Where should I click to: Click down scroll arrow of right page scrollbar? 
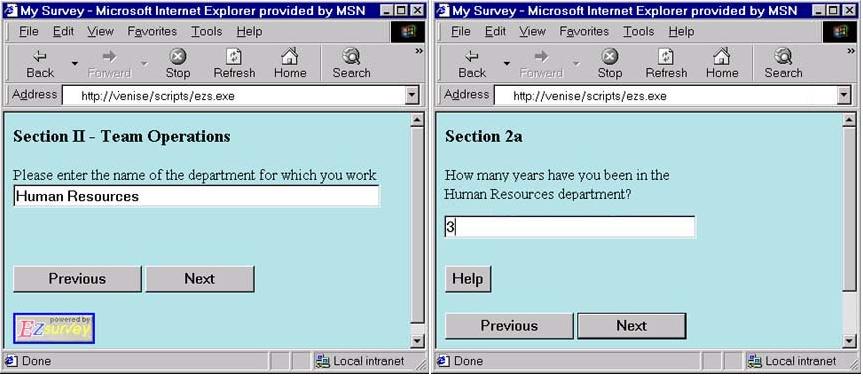point(849,342)
